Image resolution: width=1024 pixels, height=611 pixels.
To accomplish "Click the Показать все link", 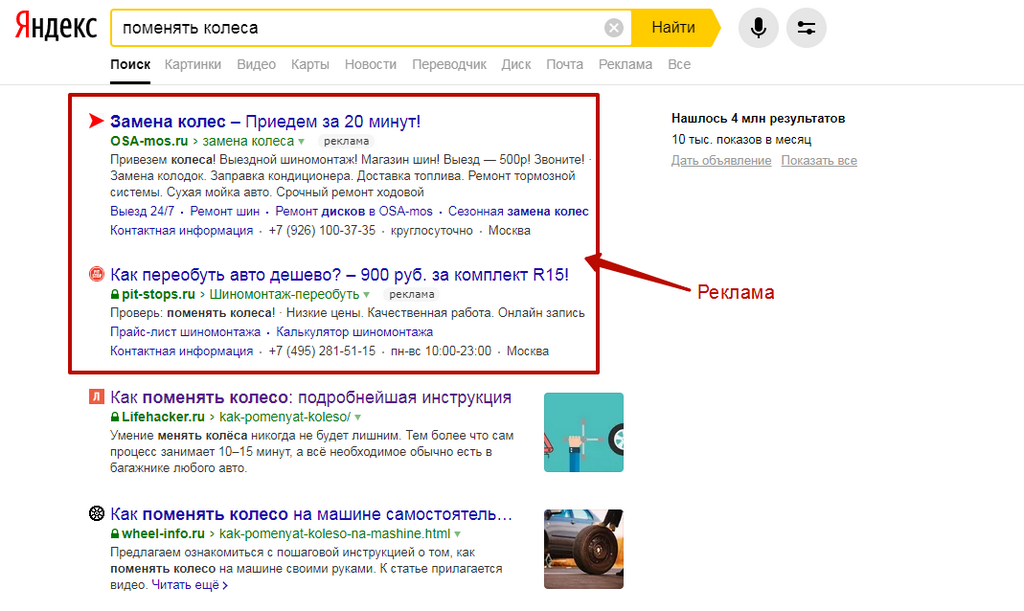I will tap(819, 161).
